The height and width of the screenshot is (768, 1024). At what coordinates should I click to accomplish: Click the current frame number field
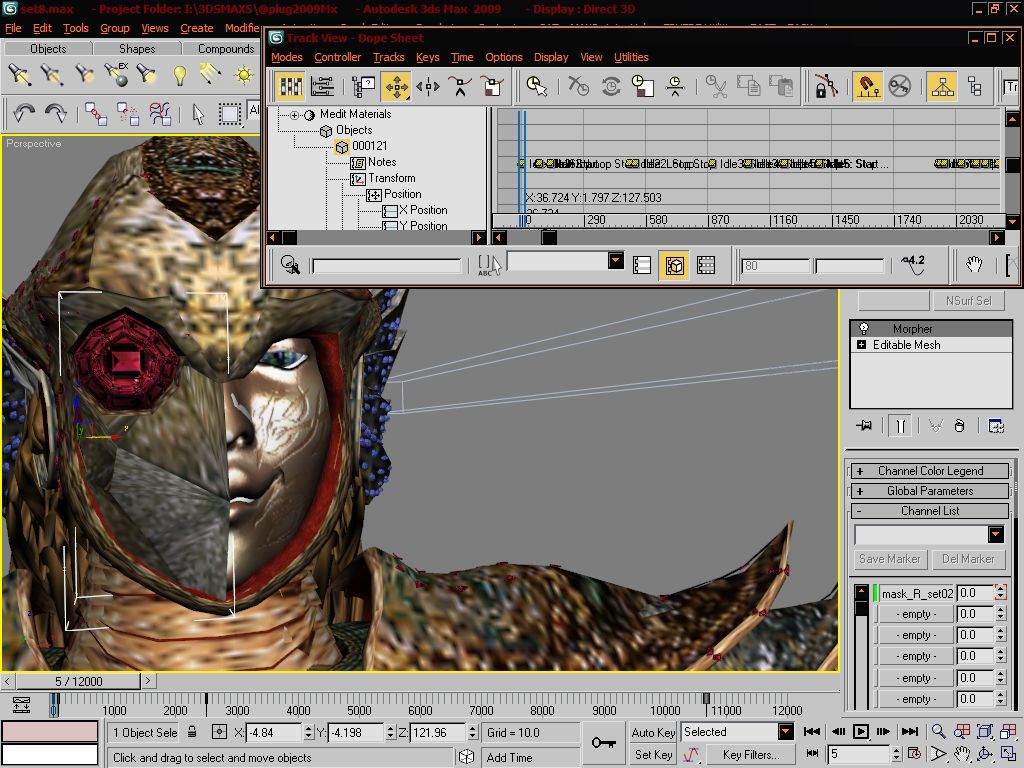[859, 754]
